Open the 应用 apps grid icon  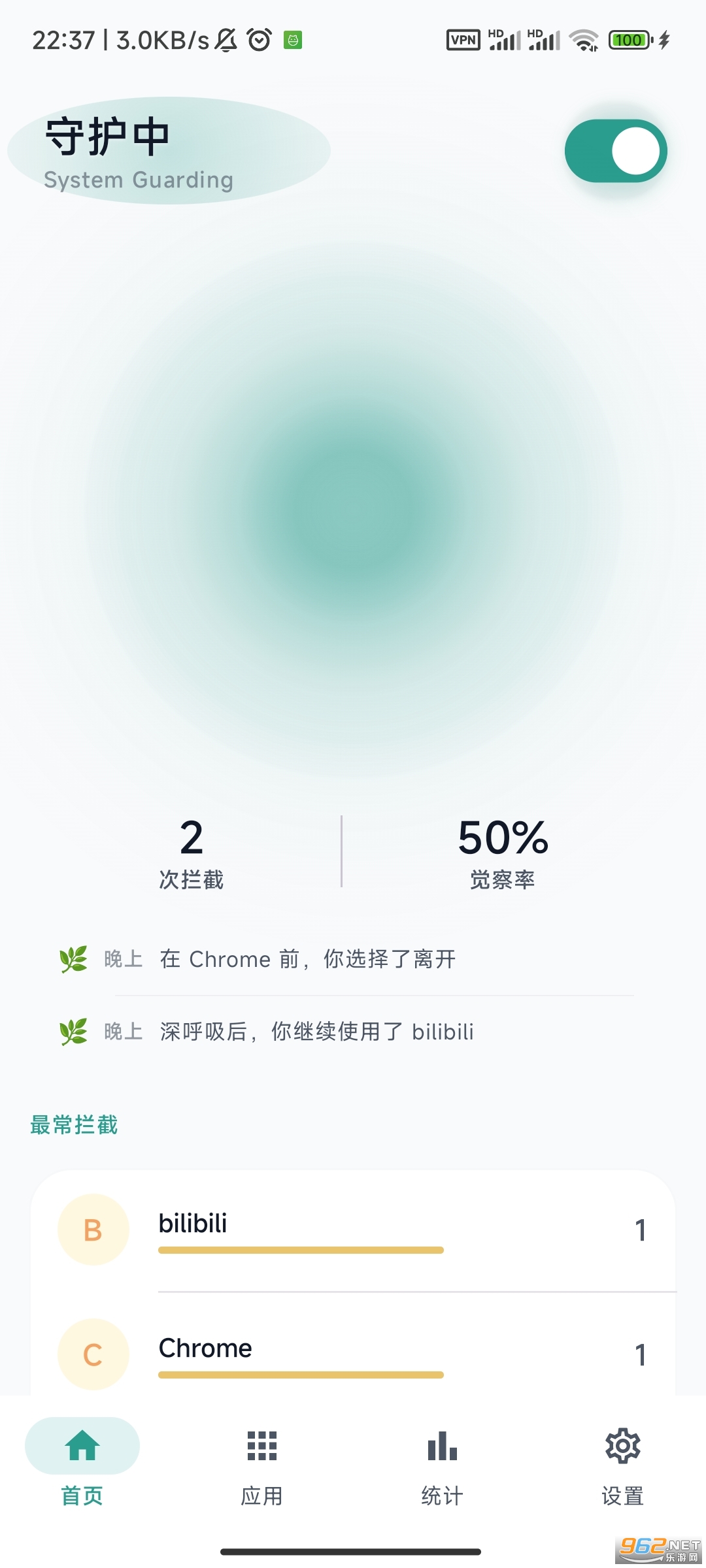point(262,1446)
